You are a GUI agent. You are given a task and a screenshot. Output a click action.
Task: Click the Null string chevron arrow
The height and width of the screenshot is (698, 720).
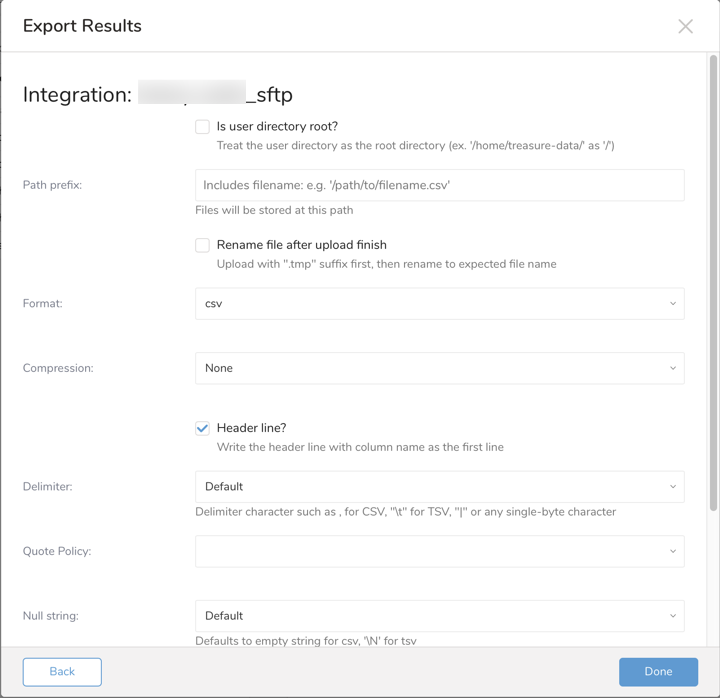[x=673, y=616]
